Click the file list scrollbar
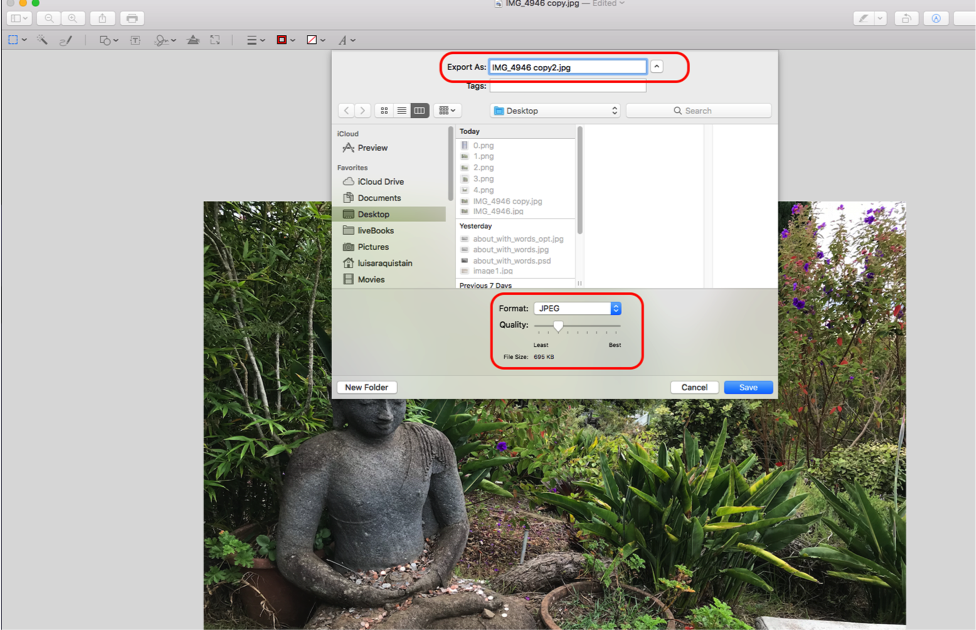 580,181
